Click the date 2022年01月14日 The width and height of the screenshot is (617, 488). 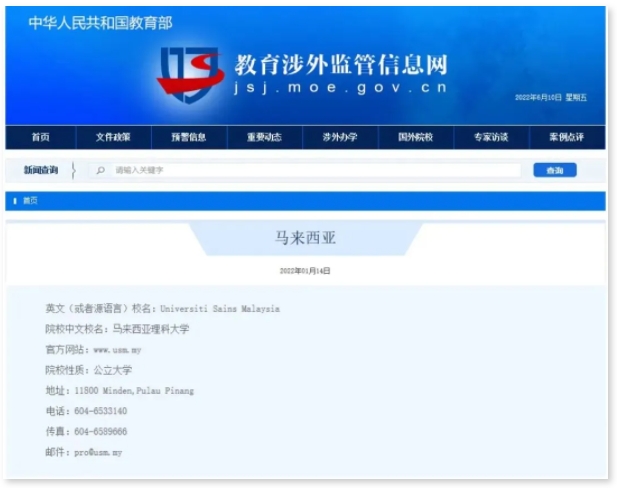305,271
